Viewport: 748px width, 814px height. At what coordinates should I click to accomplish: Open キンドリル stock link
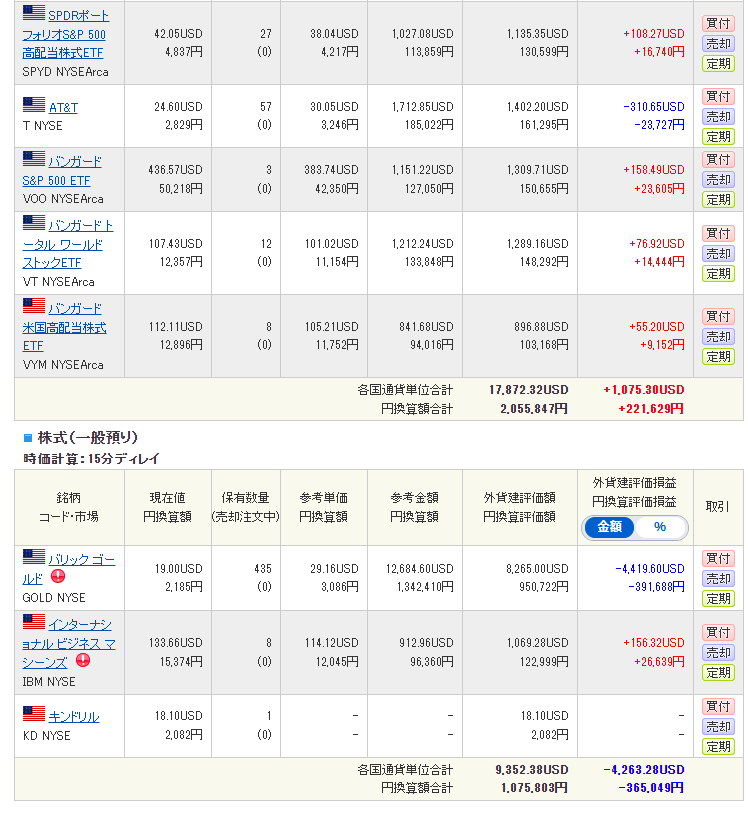click(74, 717)
